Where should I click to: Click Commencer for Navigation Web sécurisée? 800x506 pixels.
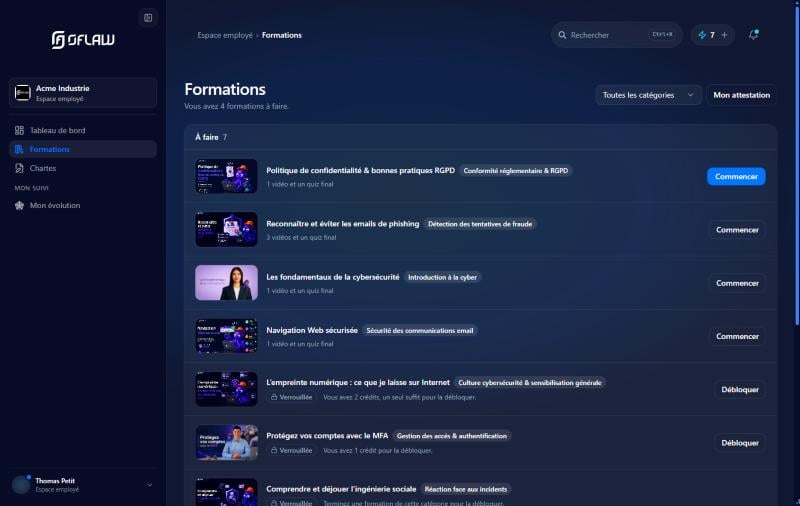click(x=737, y=337)
